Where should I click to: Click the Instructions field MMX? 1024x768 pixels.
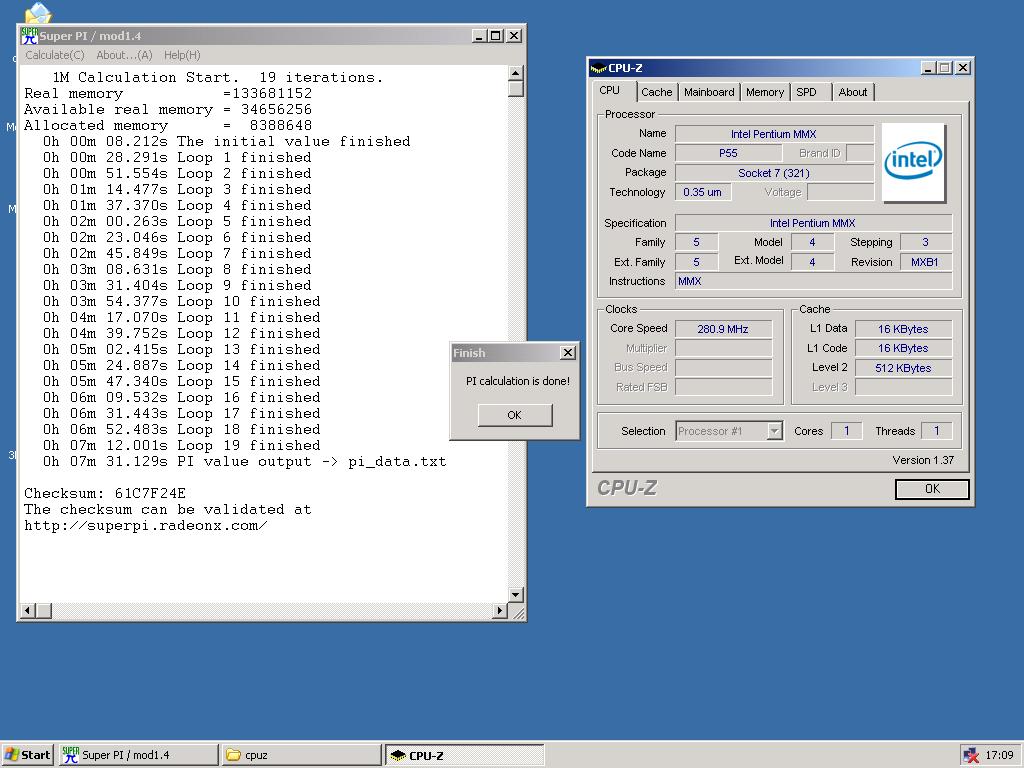pyautogui.click(x=814, y=281)
